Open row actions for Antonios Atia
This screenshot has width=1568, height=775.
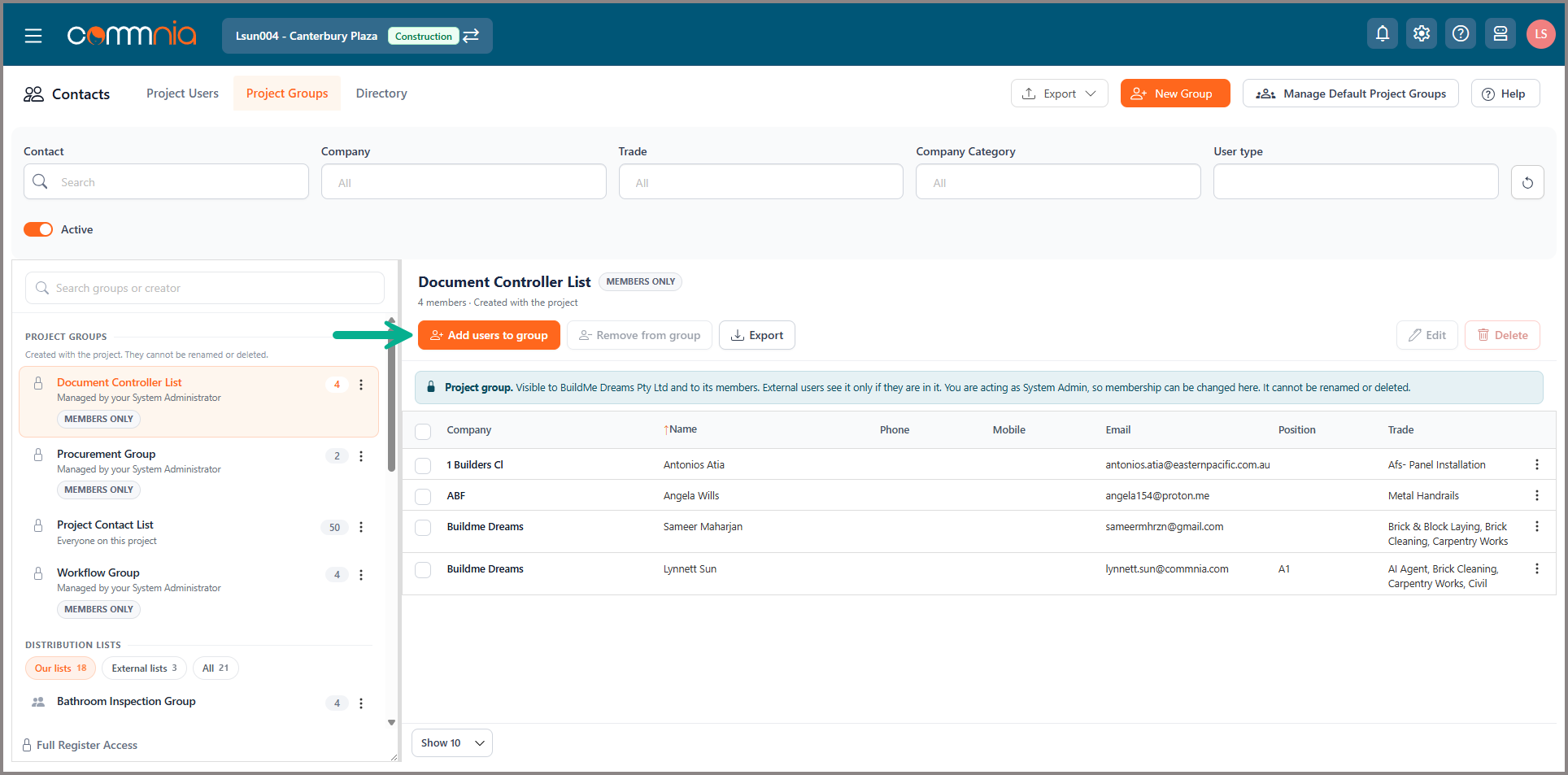pyautogui.click(x=1536, y=464)
